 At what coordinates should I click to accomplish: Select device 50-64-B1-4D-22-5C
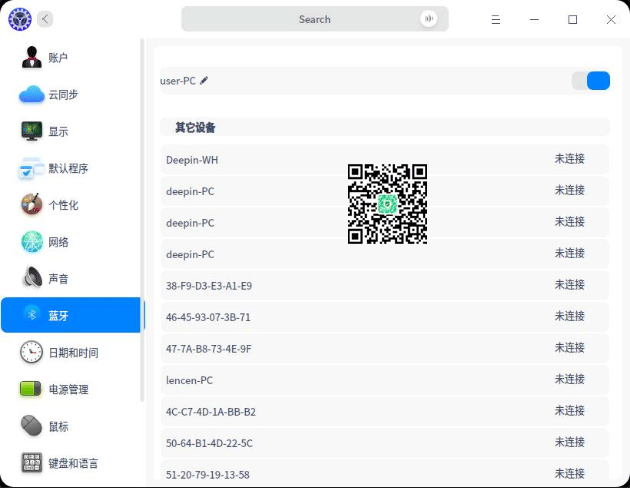pos(385,443)
